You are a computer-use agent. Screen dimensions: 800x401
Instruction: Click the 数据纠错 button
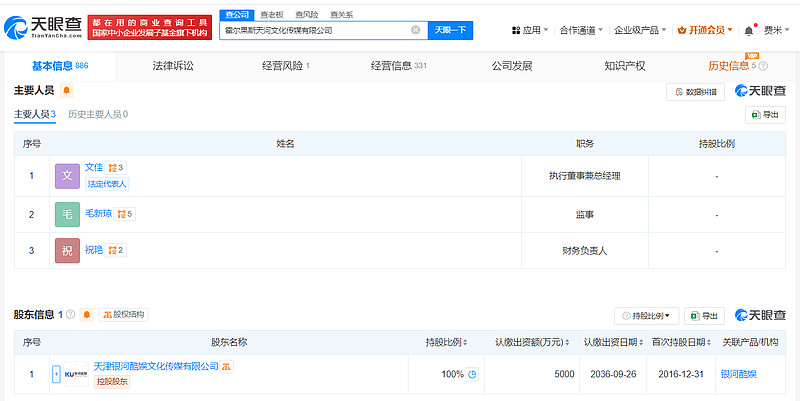click(696, 91)
